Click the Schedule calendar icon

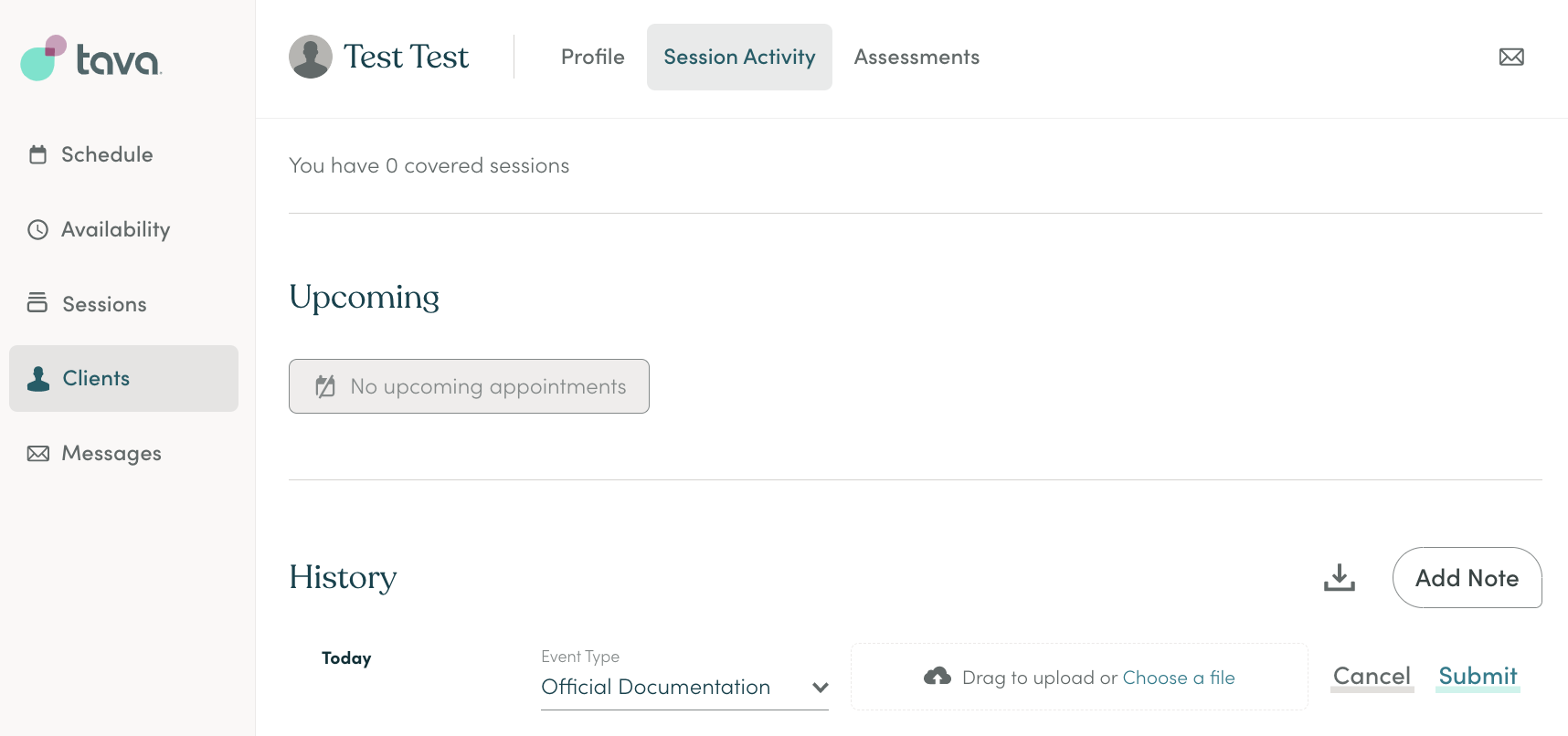[37, 154]
